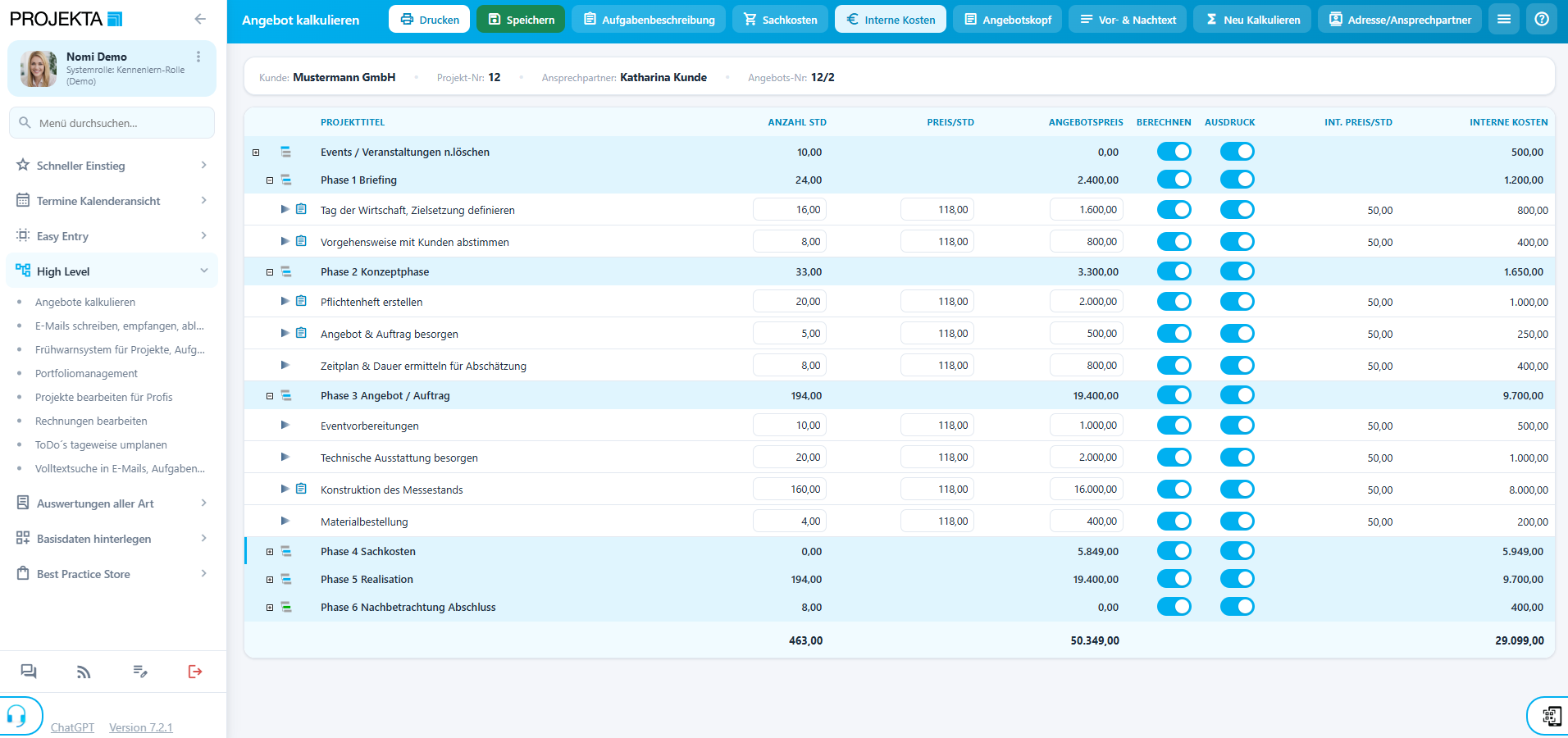1568x738 pixels.
Task: Open the description icon for Vorgehensweise mit Kunden abstimmen
Action: pyautogui.click(x=301, y=241)
